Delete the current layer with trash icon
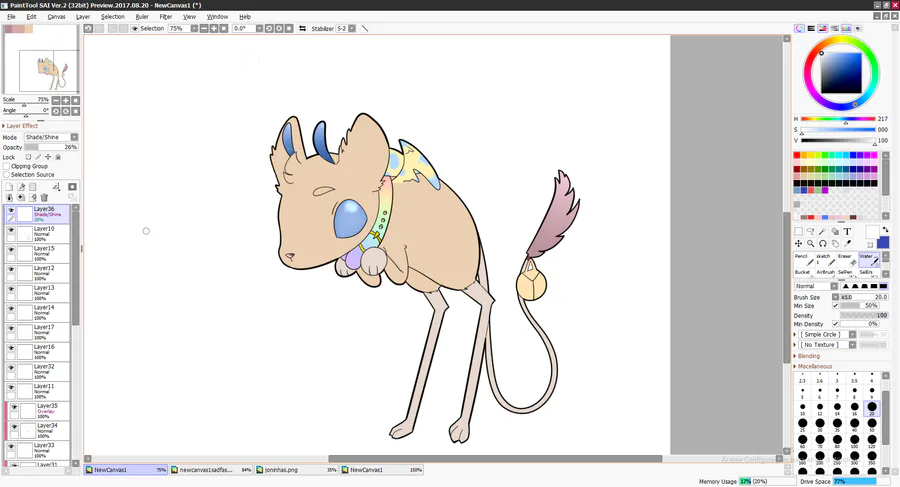900x487 pixels. 44,198
